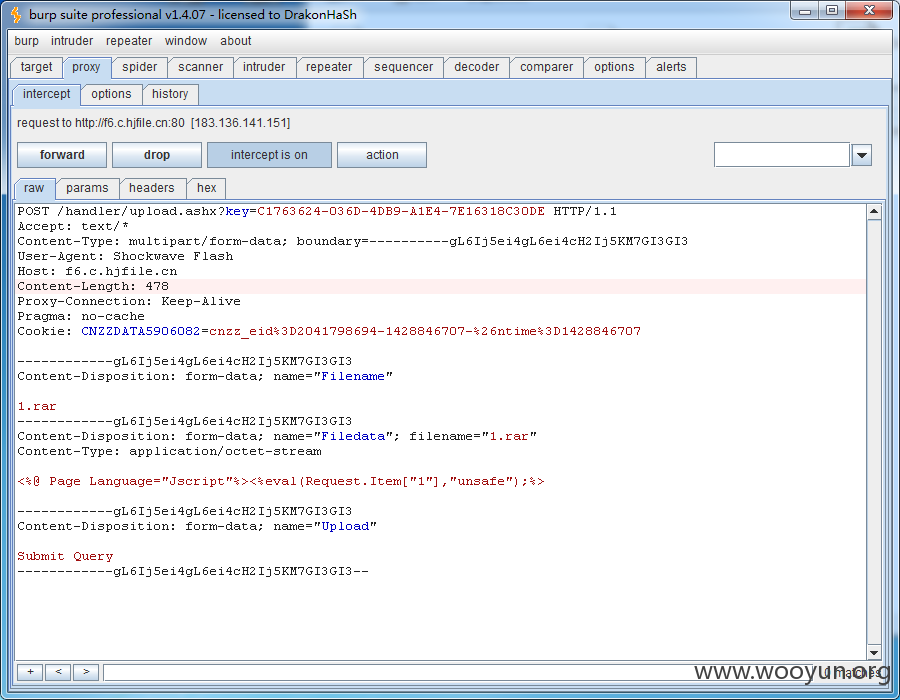The width and height of the screenshot is (900, 700).
Task: Open the intruder menu in menu bar
Action: [x=72, y=41]
